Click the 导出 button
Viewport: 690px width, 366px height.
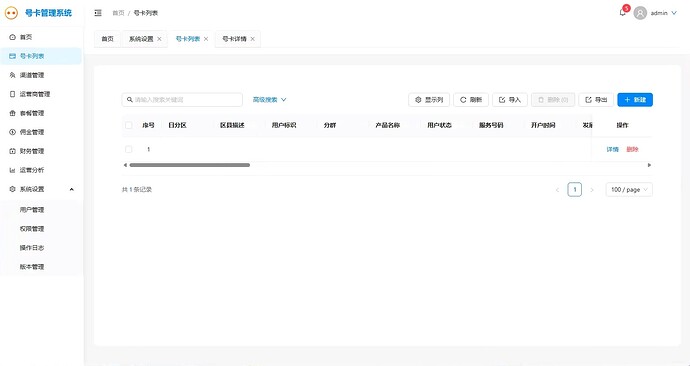point(596,100)
